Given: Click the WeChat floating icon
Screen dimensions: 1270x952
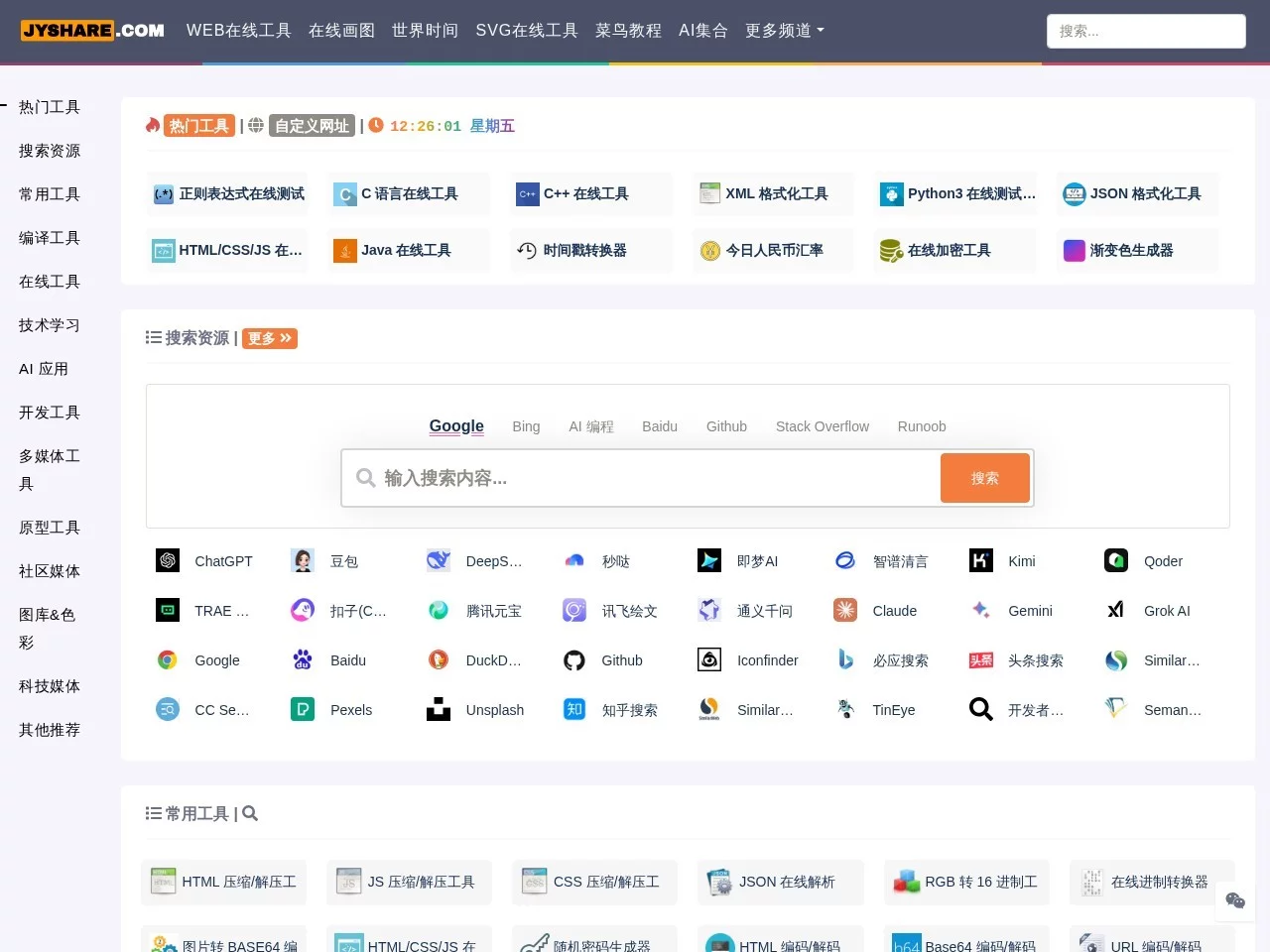Looking at the screenshot, I should 1235,900.
